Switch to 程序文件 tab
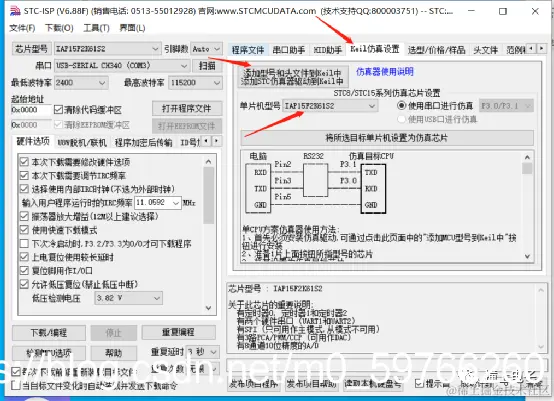Image resolution: width=554 pixels, height=401 pixels. [248, 50]
